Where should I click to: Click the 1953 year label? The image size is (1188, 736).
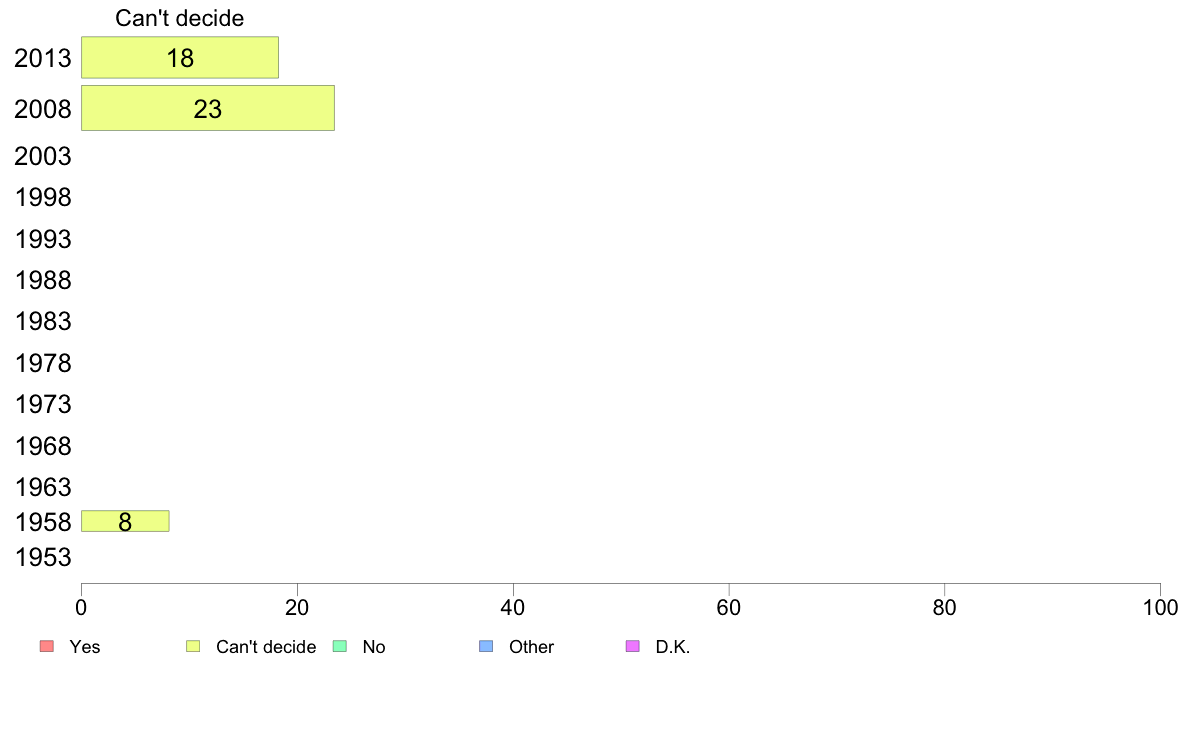point(43,558)
